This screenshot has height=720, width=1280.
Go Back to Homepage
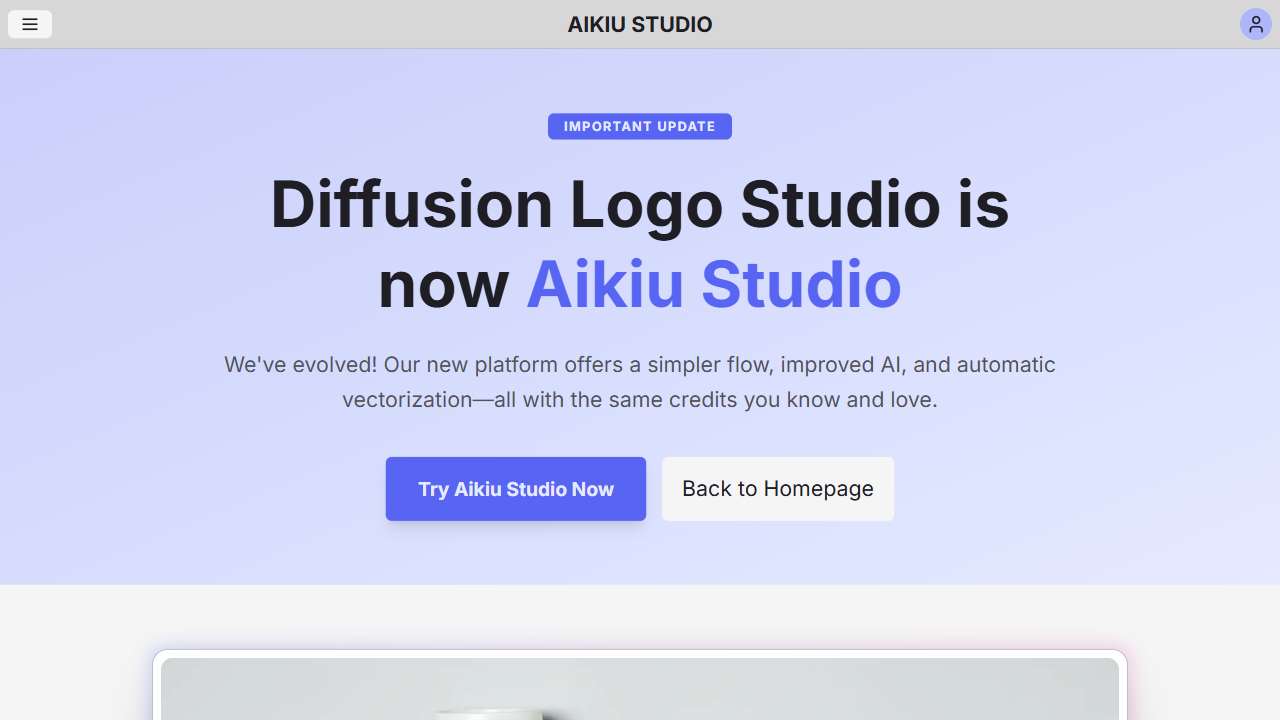[777, 489]
